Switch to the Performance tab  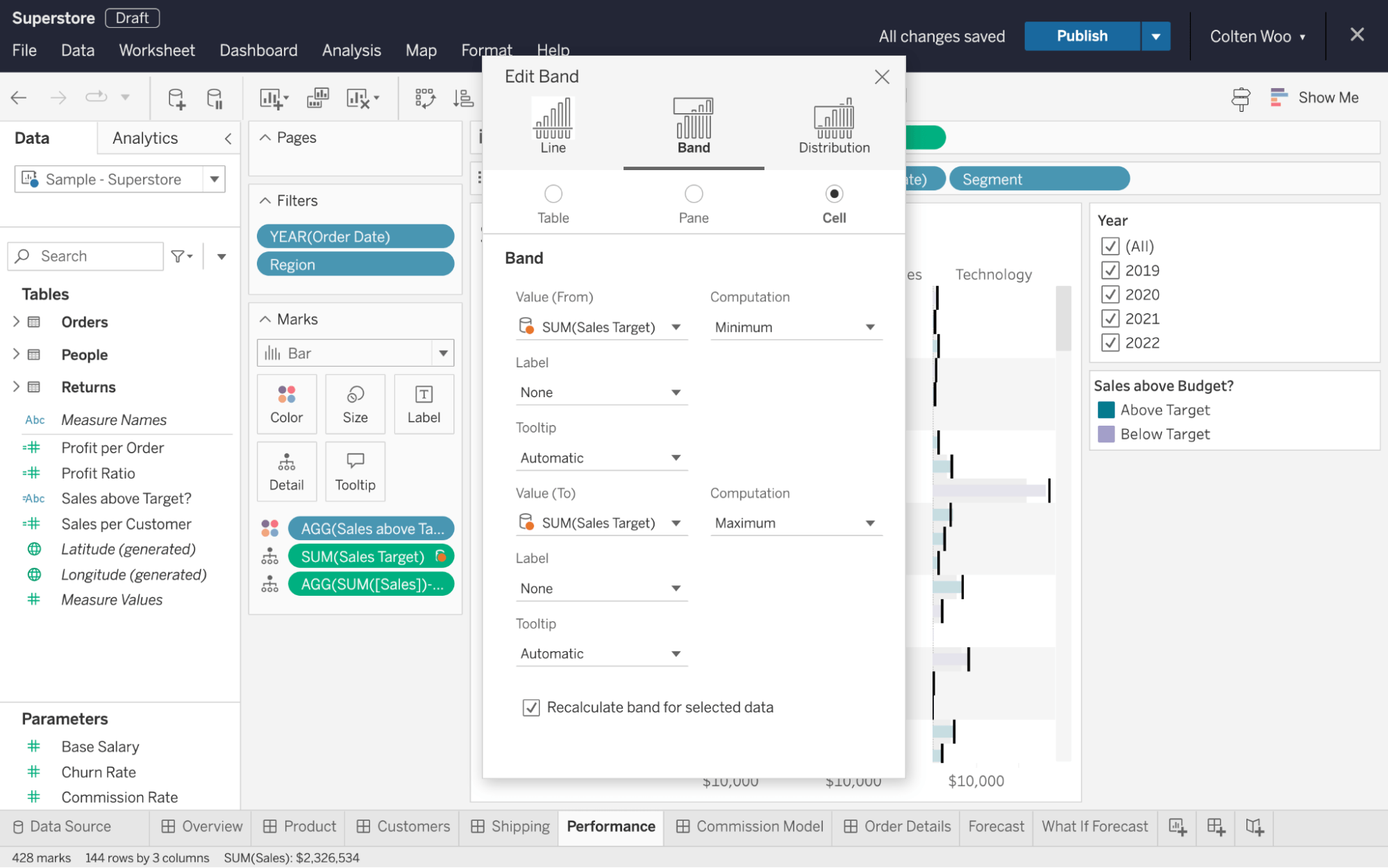pyautogui.click(x=611, y=826)
